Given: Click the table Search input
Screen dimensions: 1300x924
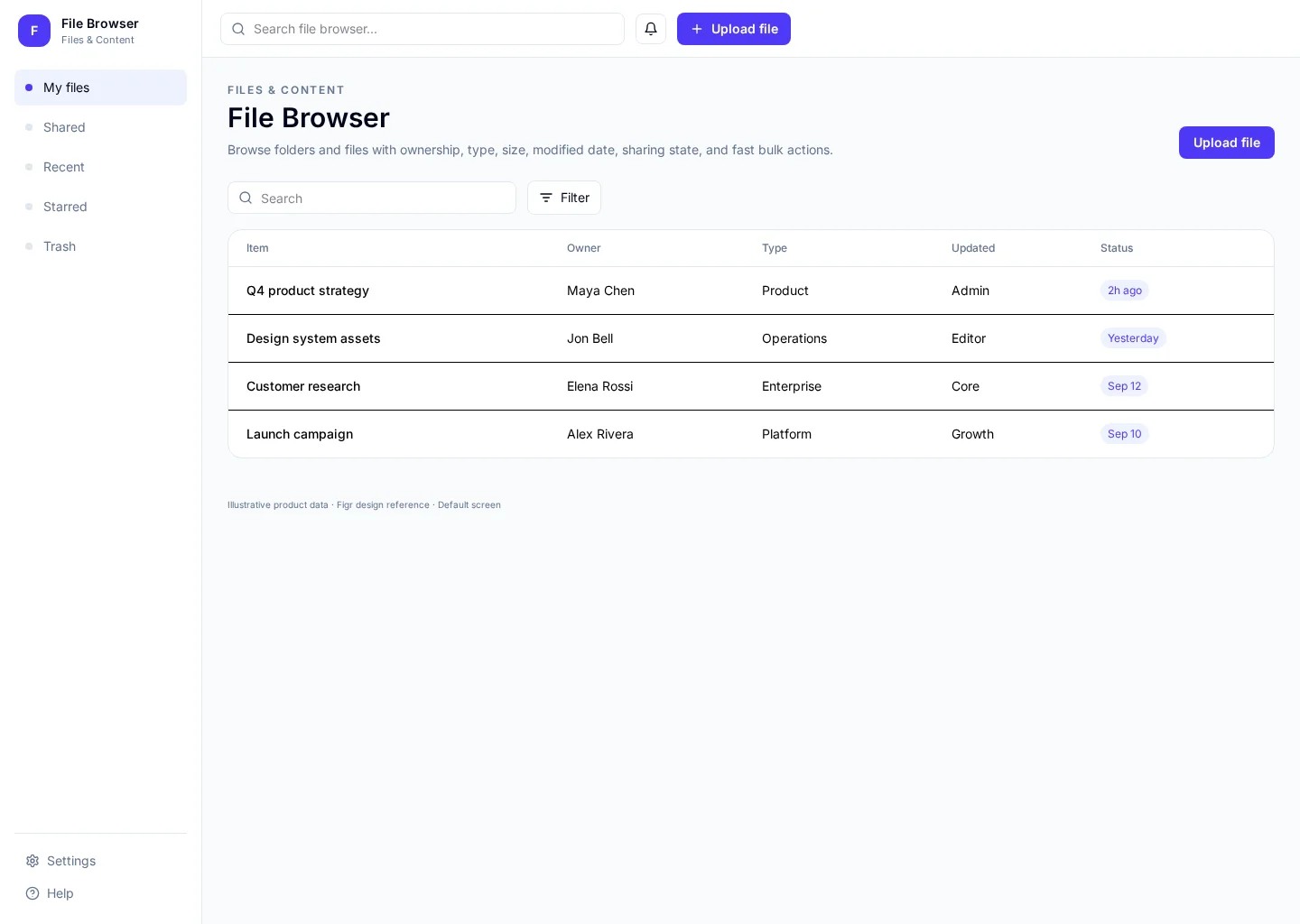Looking at the screenshot, I should (372, 198).
